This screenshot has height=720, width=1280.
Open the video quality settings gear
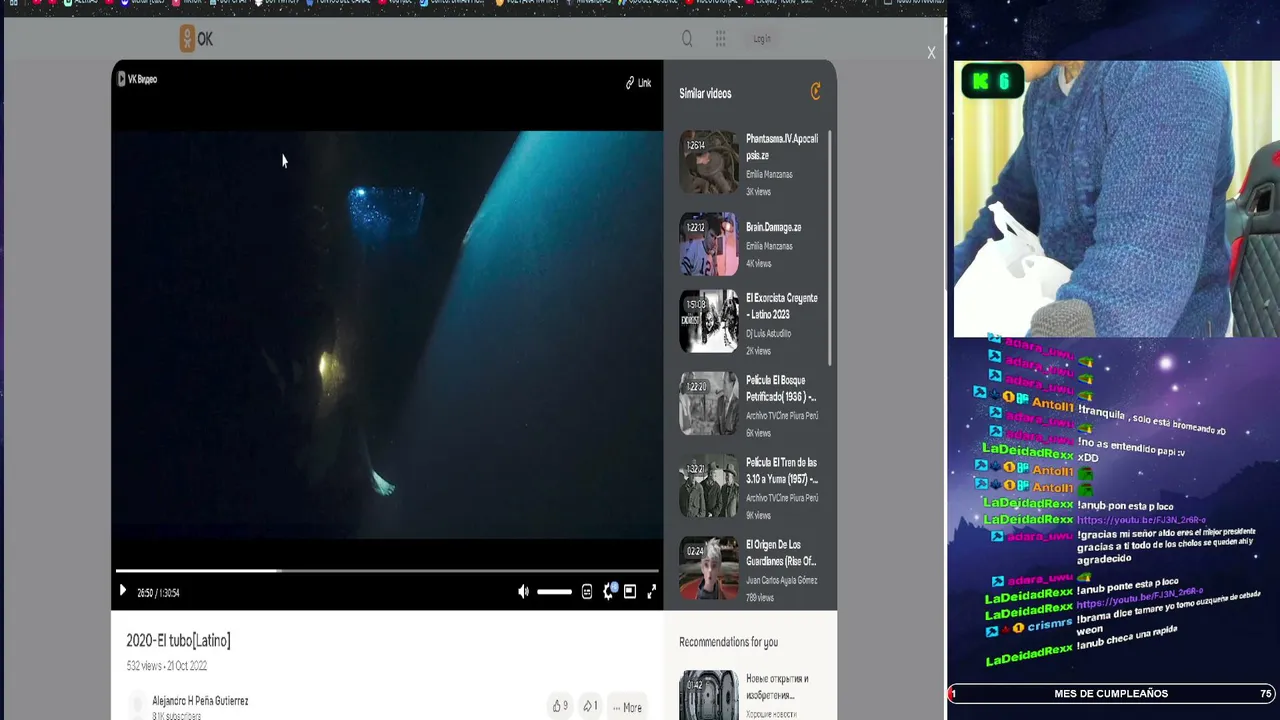point(608,592)
